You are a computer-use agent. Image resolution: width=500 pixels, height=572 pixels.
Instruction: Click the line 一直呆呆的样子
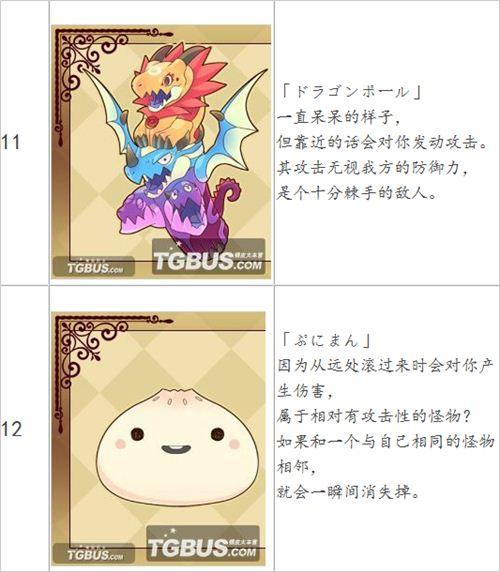(339, 117)
